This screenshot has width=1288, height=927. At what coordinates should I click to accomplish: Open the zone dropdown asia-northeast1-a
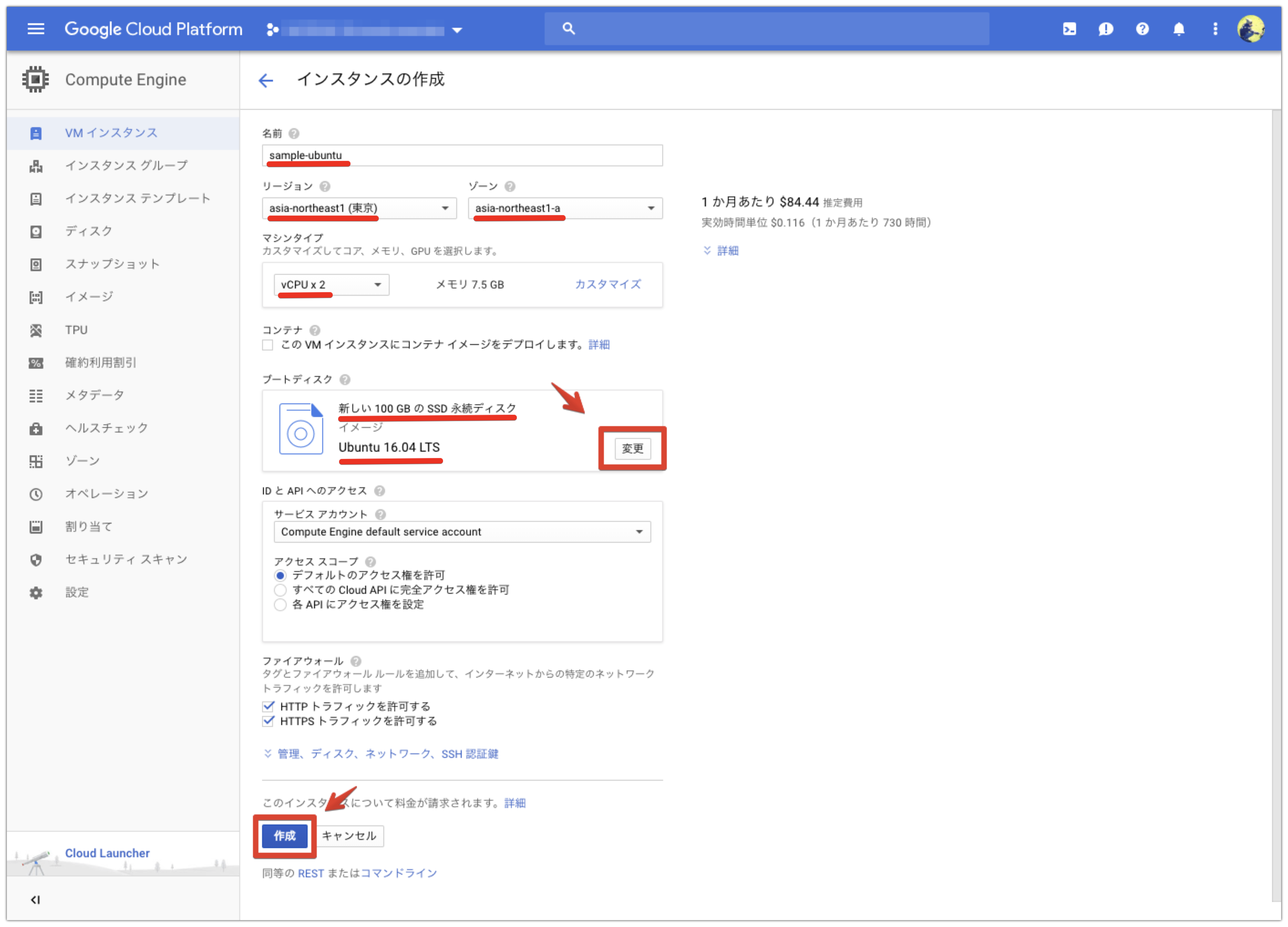pyautogui.click(x=565, y=209)
